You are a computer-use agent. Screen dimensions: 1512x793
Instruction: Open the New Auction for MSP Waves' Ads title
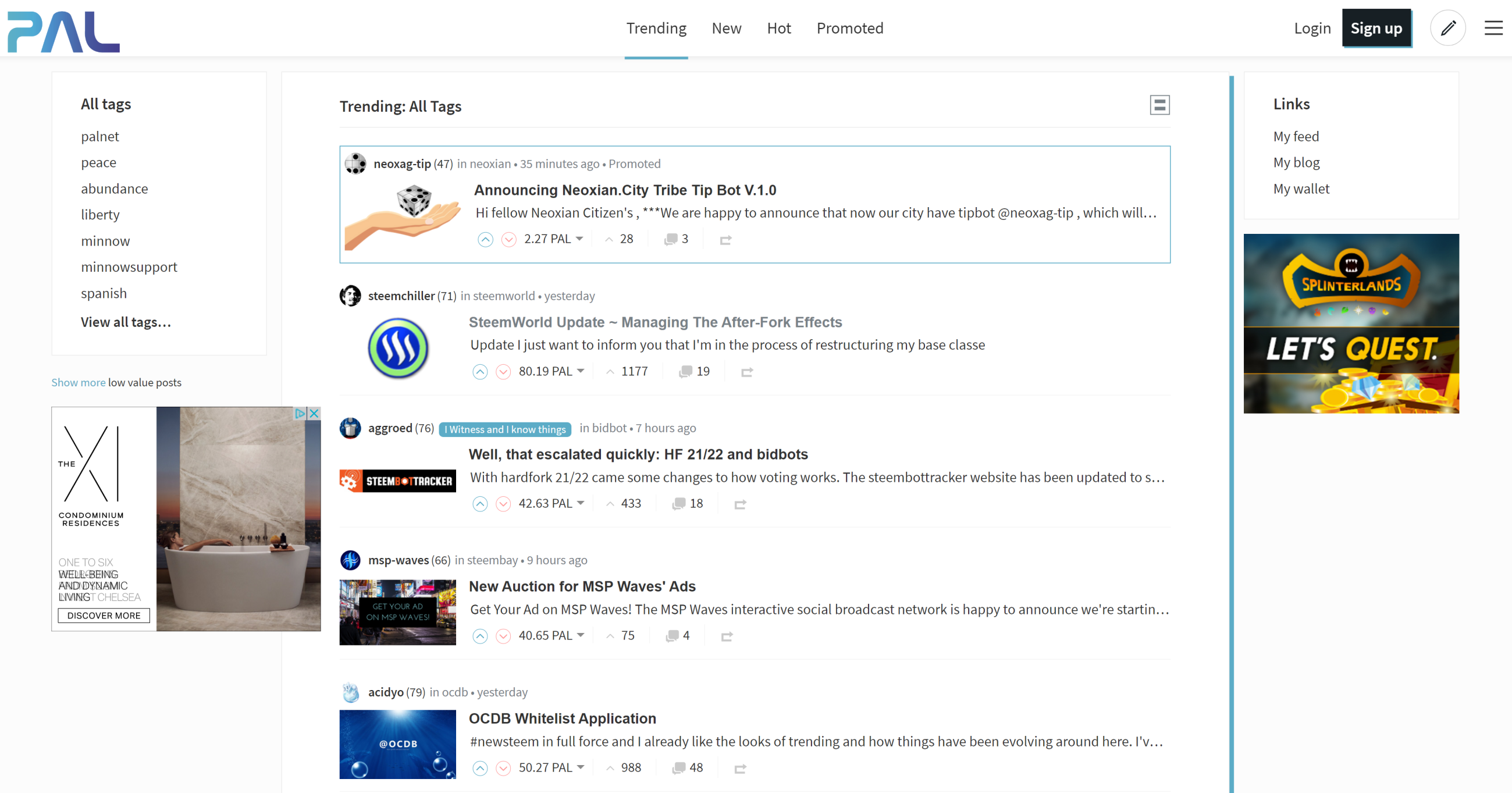click(x=582, y=586)
